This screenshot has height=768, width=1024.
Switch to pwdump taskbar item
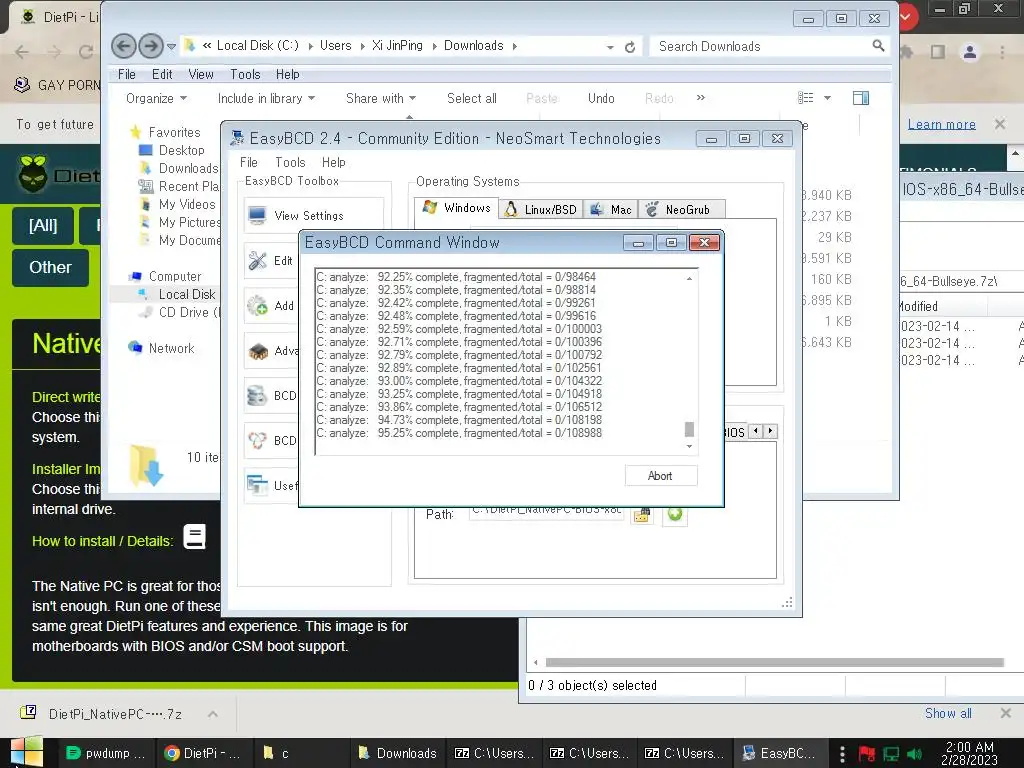coord(106,753)
